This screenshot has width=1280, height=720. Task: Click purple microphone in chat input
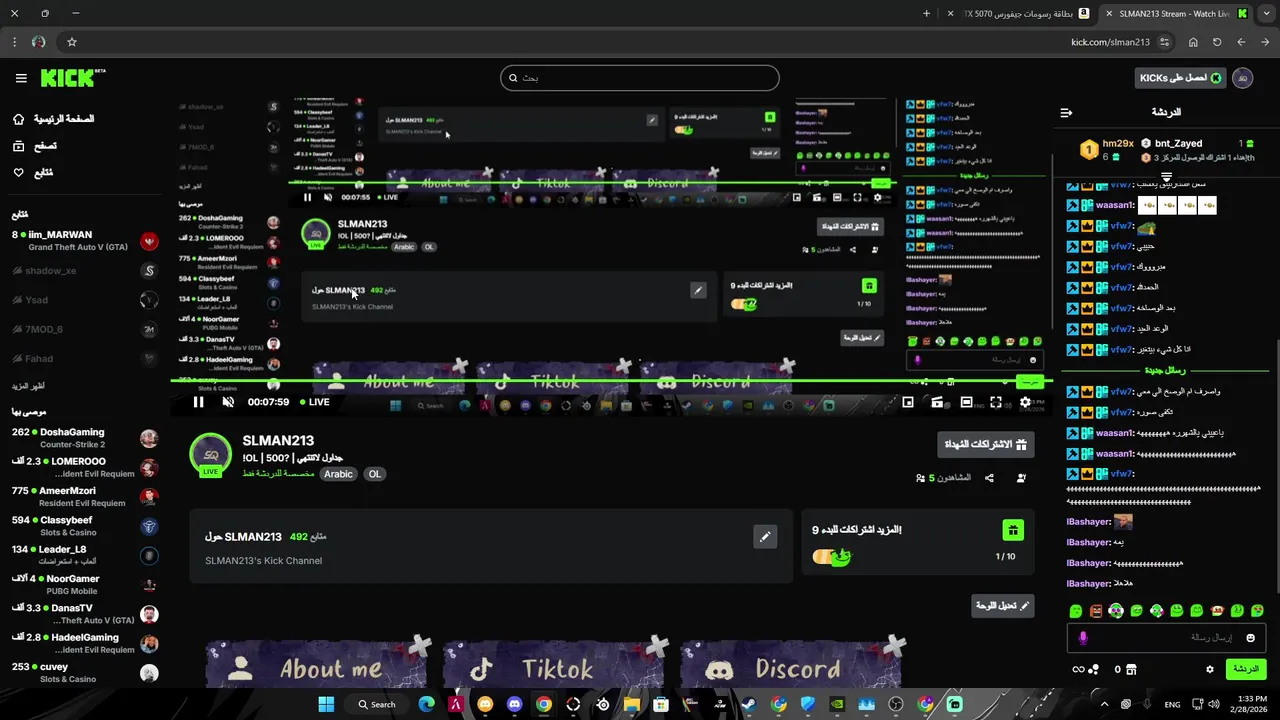[x=1083, y=638]
